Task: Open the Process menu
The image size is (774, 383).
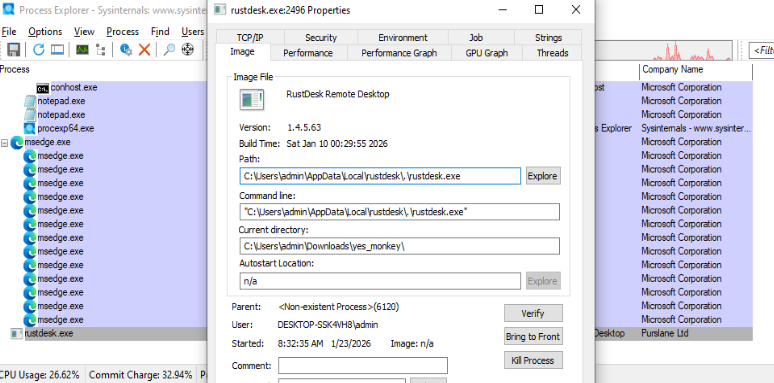Action: pos(122,32)
